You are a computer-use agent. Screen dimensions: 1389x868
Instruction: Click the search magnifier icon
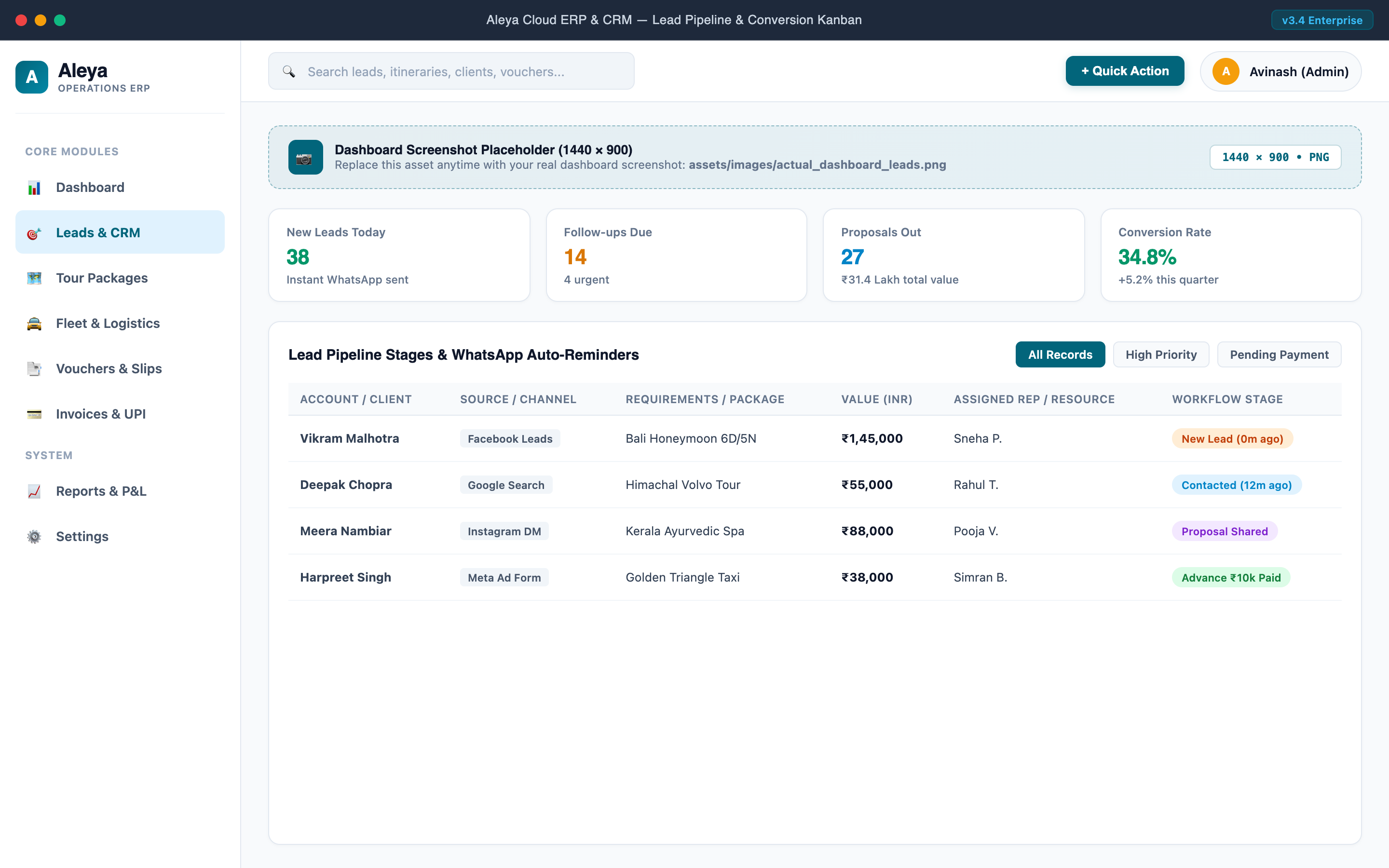289,71
